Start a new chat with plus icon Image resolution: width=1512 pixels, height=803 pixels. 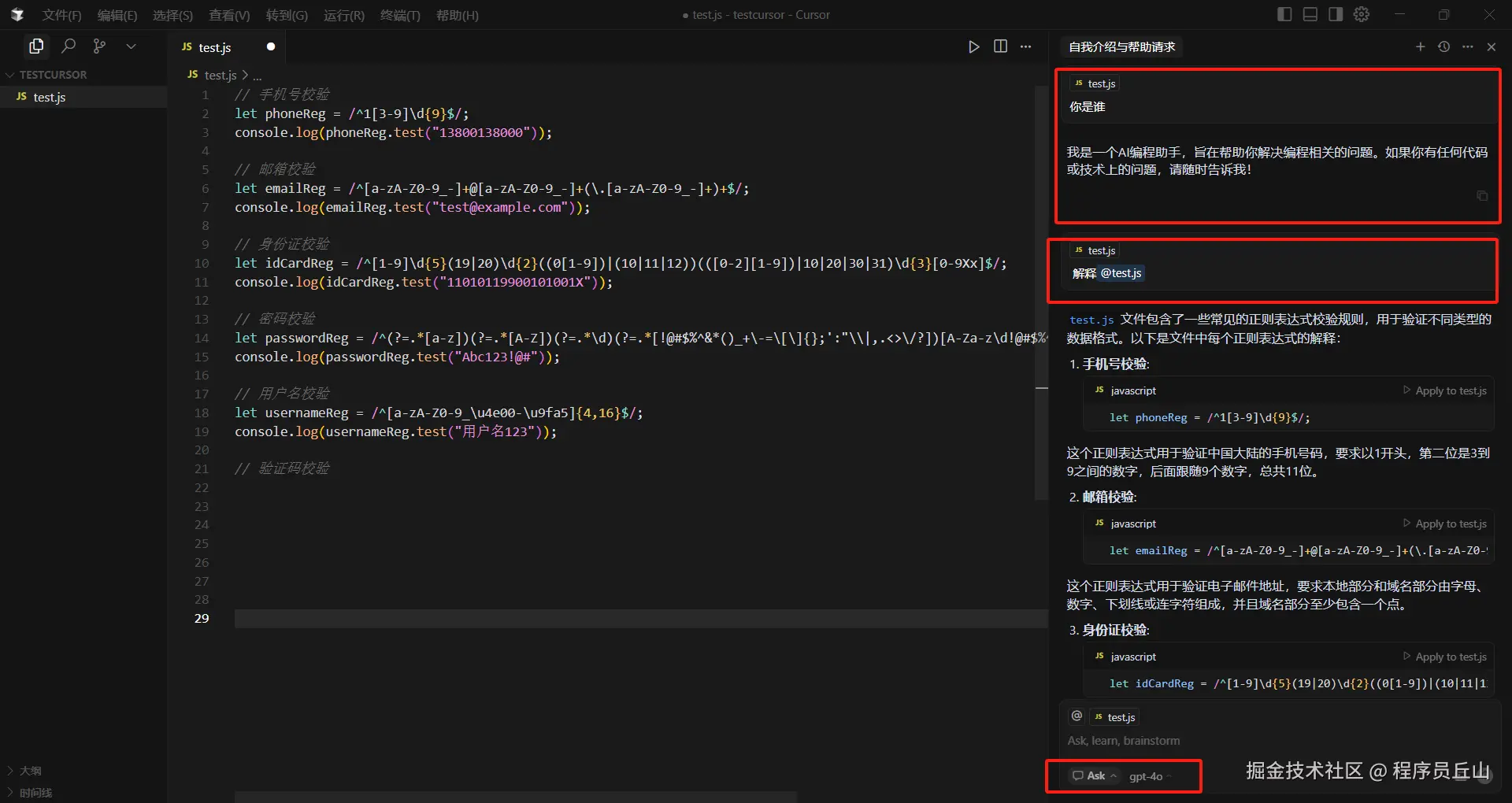tap(1420, 46)
